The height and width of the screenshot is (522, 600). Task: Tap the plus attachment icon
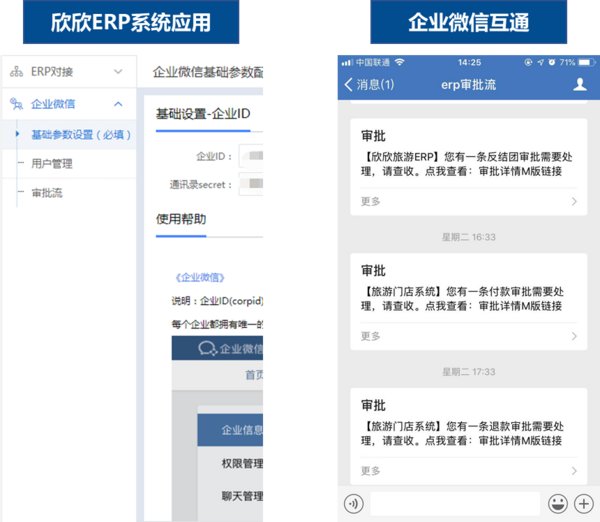(584, 504)
